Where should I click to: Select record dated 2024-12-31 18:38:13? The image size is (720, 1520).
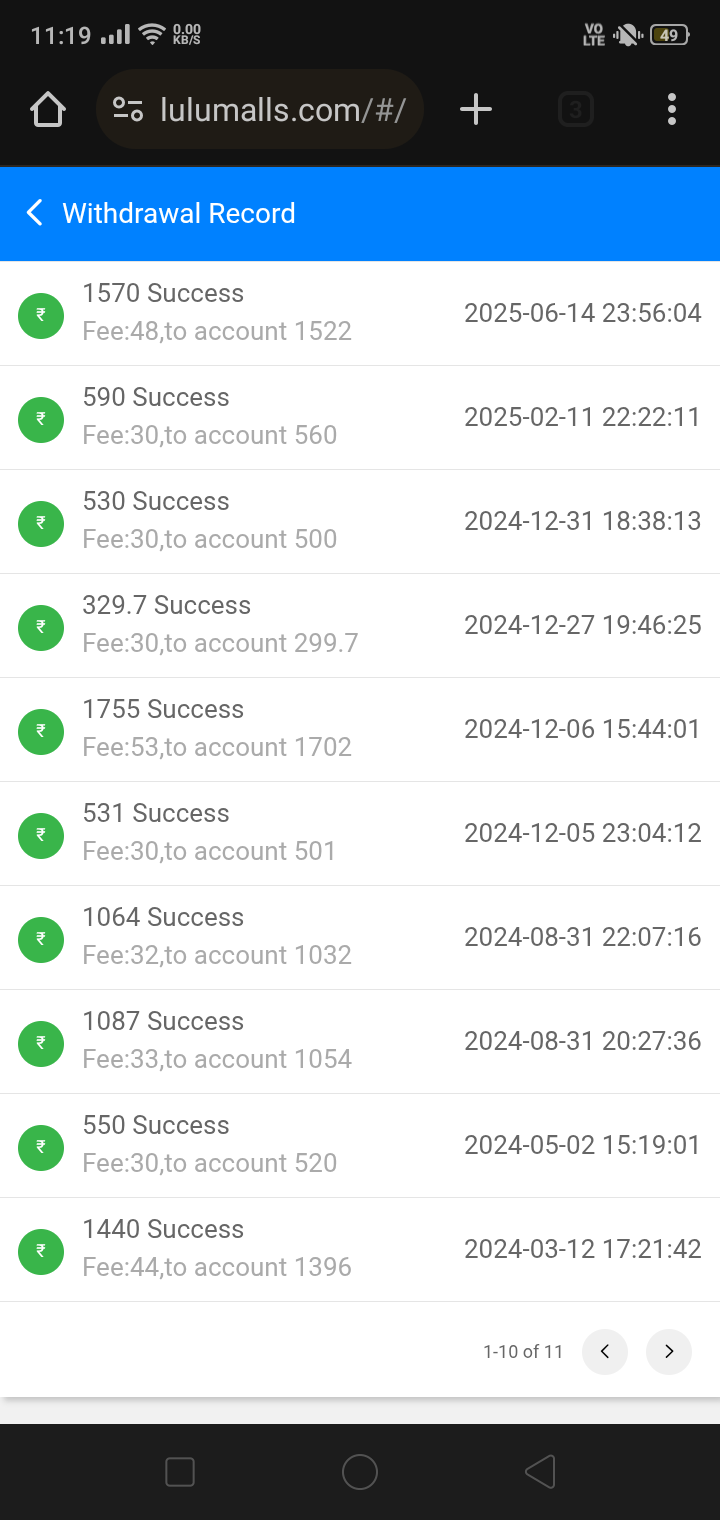coord(582,521)
